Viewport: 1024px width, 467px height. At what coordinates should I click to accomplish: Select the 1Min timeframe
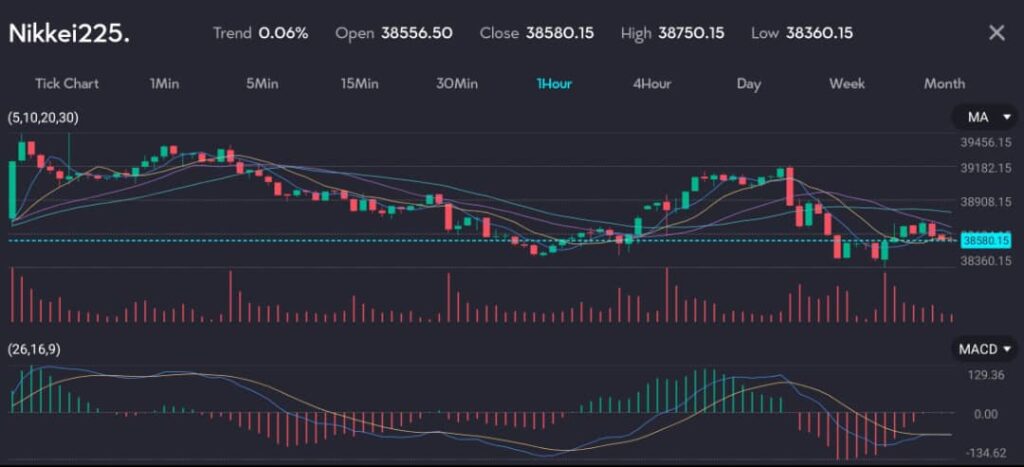[x=164, y=83]
